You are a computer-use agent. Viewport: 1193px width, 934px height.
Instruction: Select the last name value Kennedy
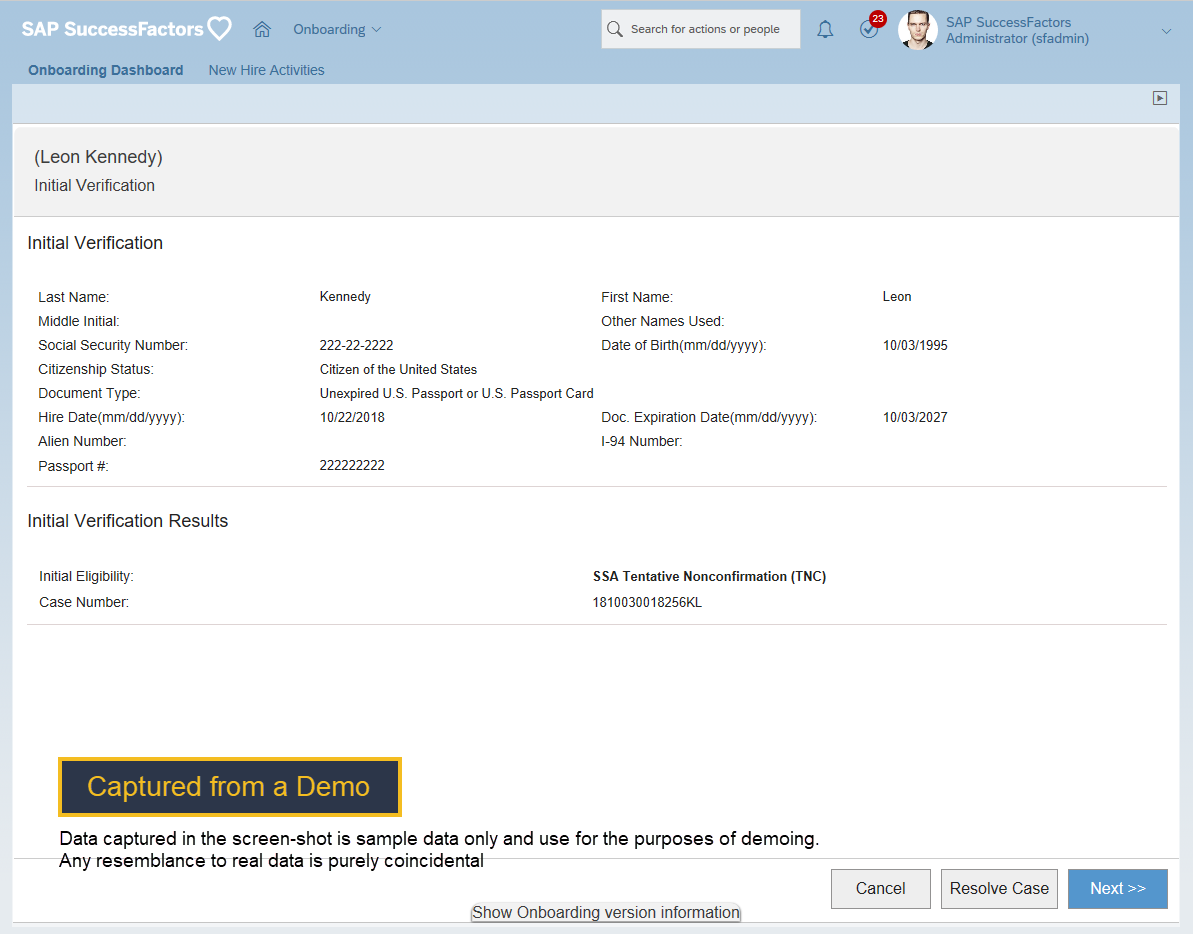345,297
